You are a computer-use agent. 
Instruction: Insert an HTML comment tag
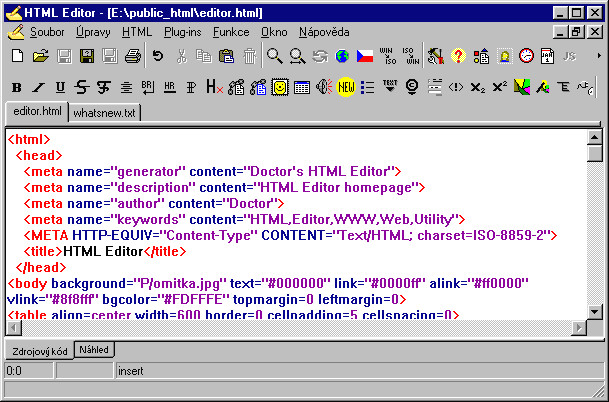pos(456,87)
